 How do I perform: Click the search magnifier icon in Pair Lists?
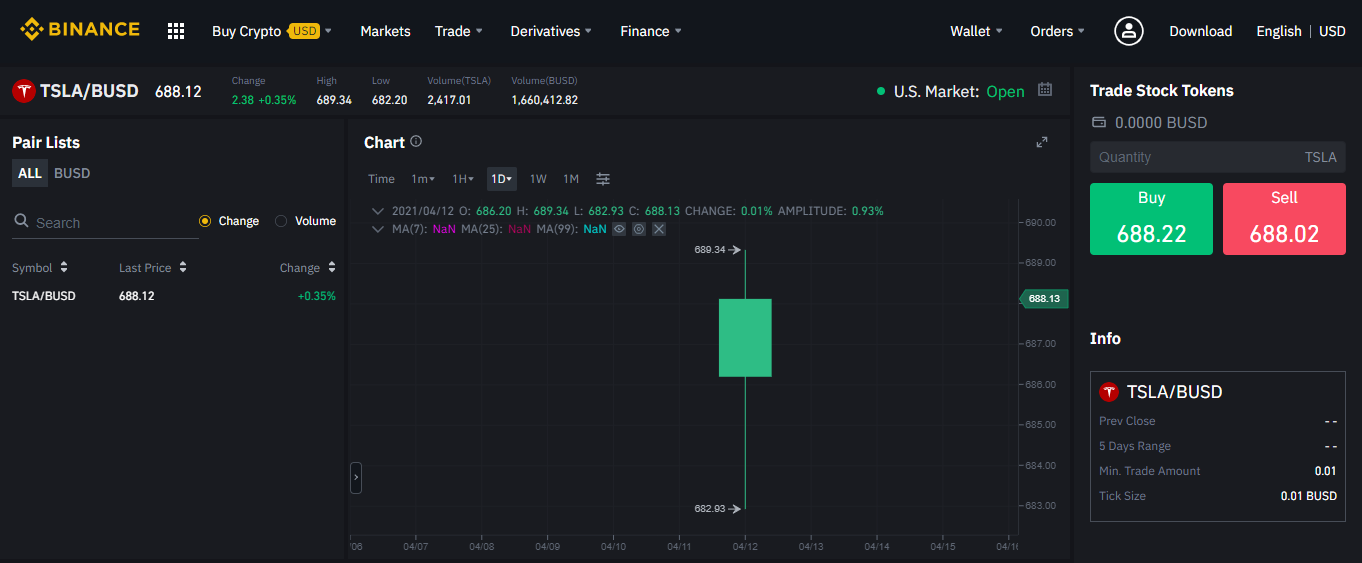click(21, 221)
